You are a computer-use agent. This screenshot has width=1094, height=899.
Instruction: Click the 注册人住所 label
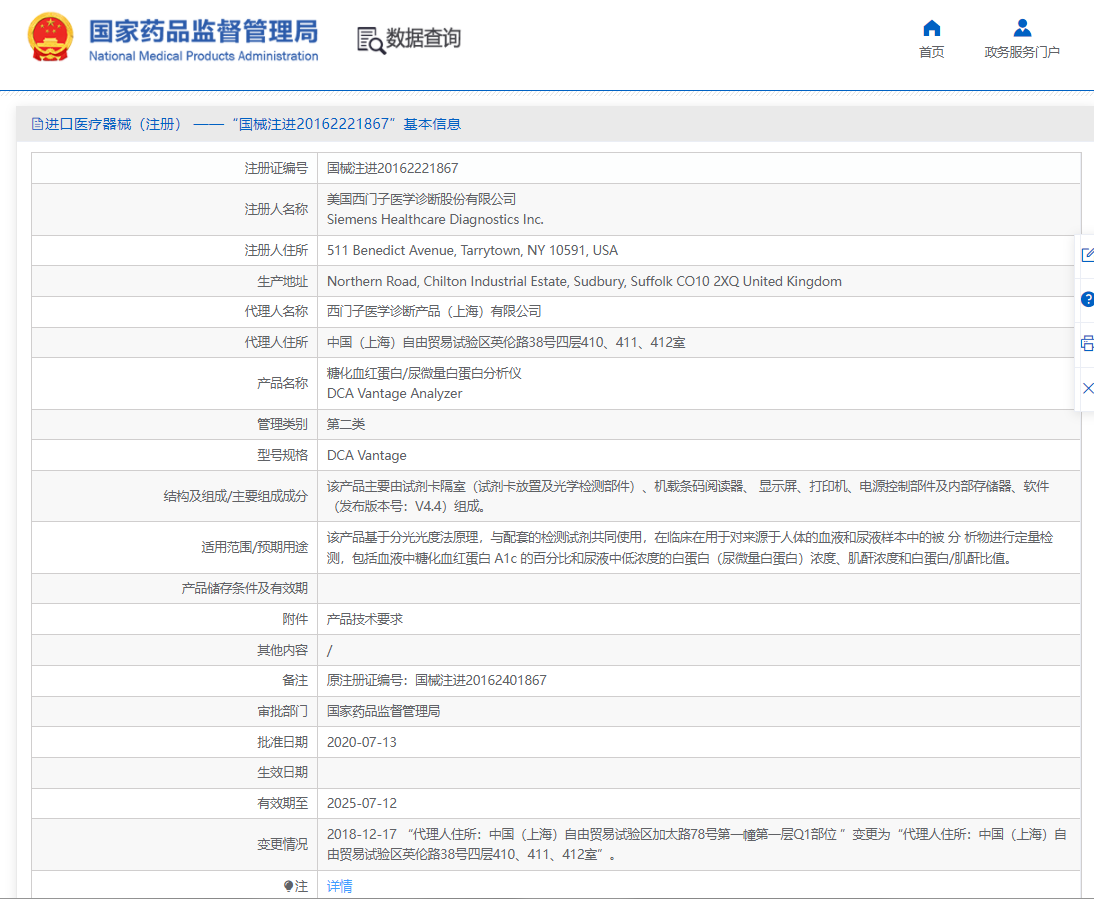click(x=276, y=250)
